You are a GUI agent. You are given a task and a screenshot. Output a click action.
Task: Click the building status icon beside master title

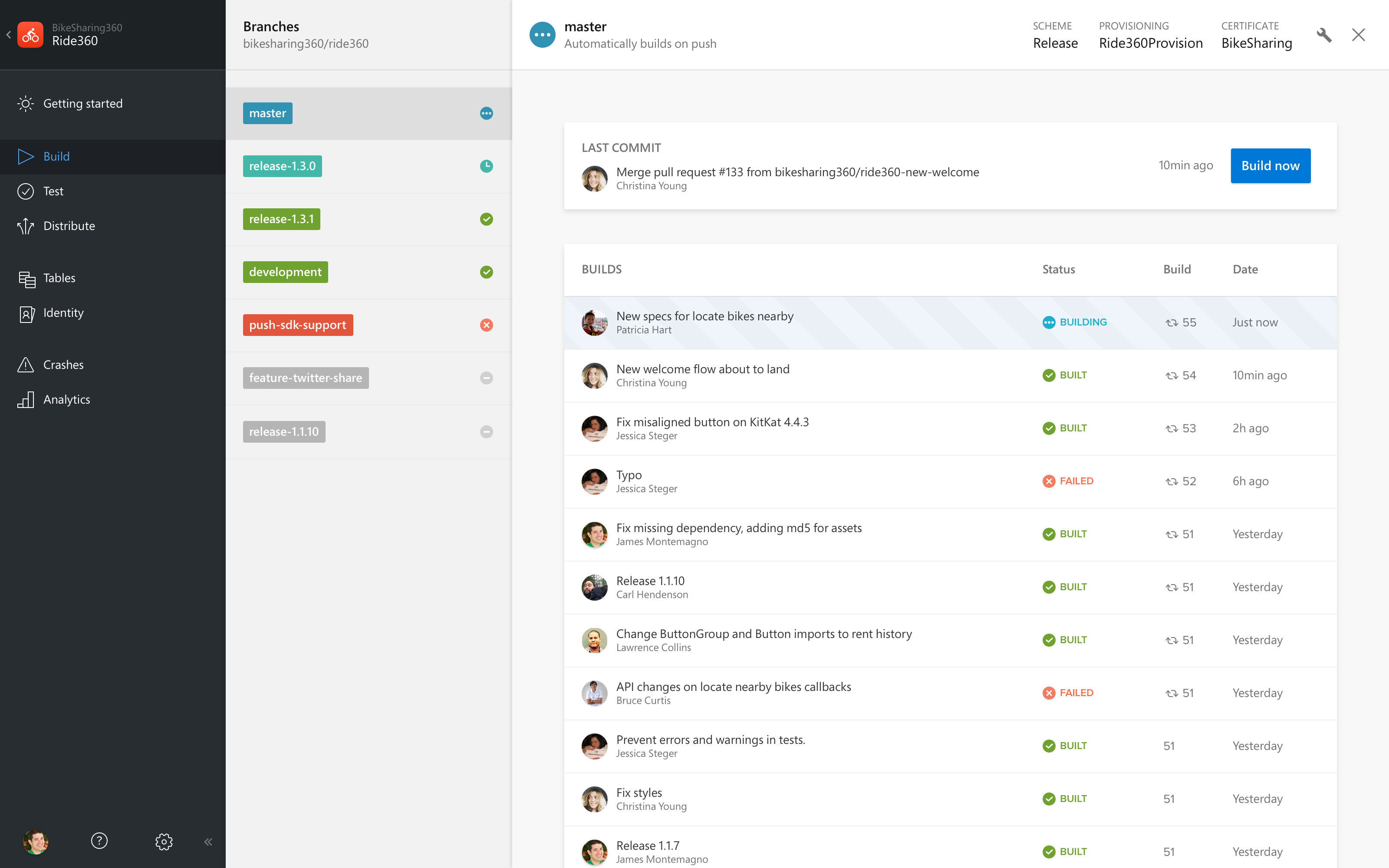pos(542,35)
